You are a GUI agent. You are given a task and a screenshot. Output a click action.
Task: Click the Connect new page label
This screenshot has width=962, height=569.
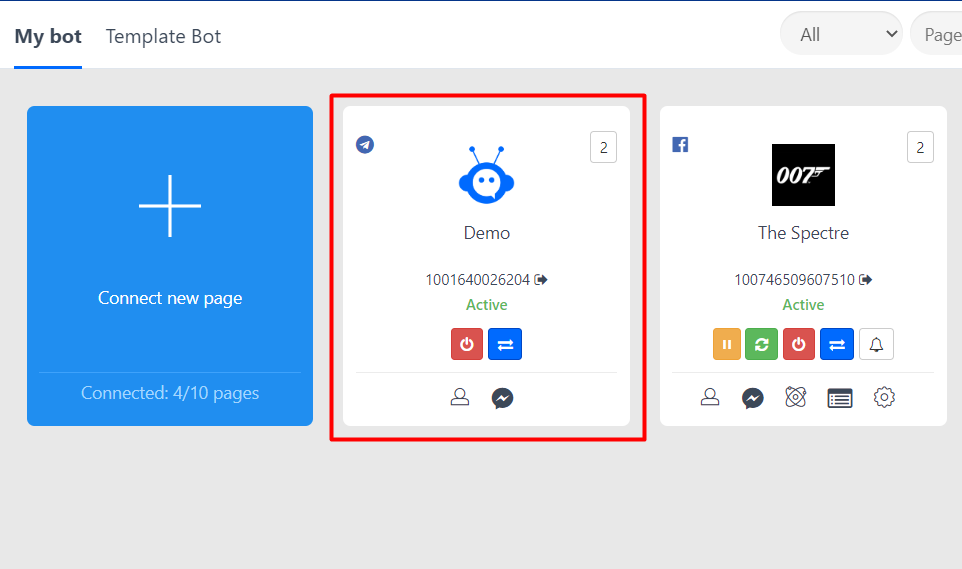coord(170,298)
